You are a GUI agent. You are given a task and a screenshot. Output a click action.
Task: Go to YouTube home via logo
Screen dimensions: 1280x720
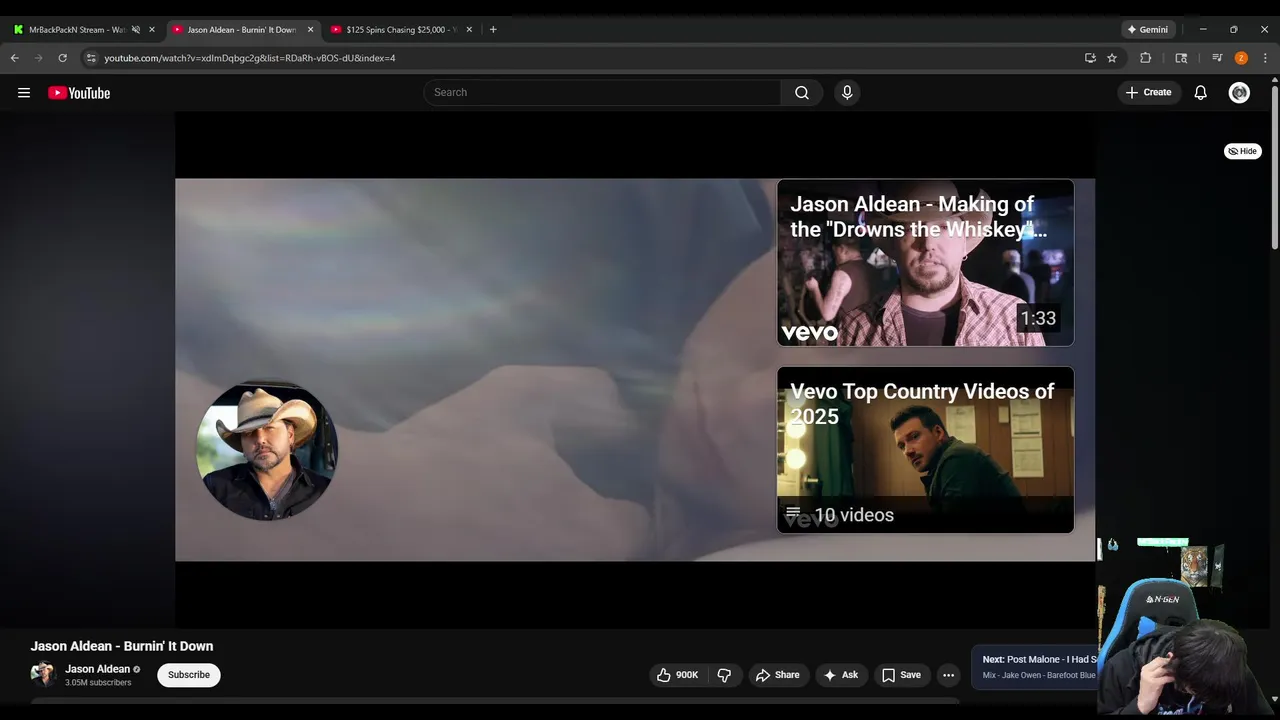[79, 93]
